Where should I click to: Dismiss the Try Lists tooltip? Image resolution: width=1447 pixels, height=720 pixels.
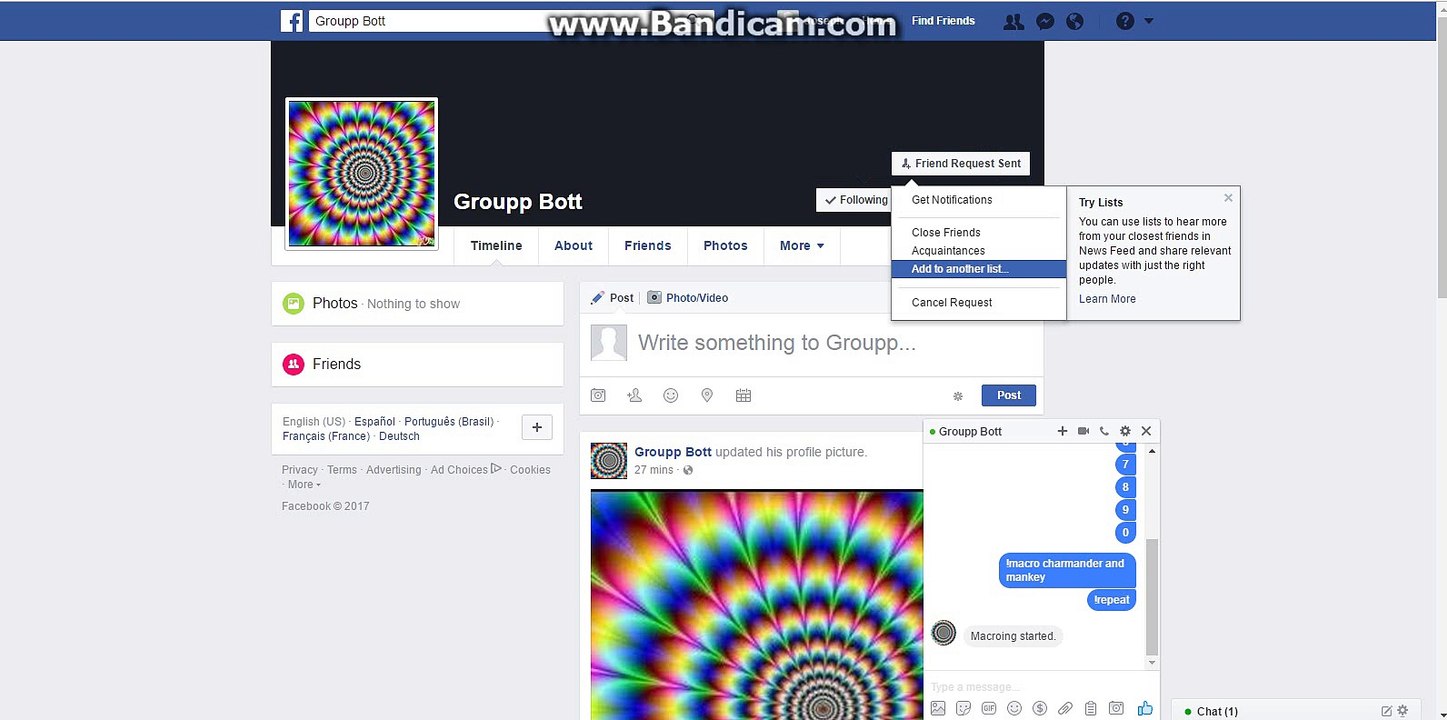click(1228, 198)
